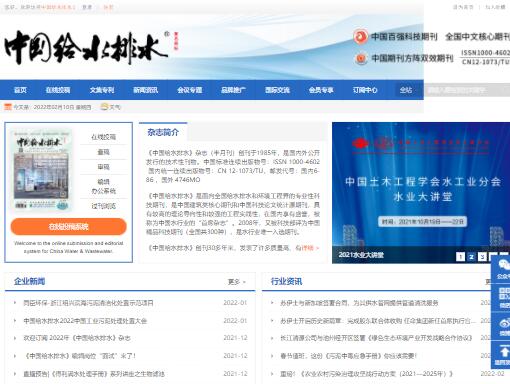Image resolution: width=510 pixels, height=384 pixels.
Task: Click the back-to-top arrow icon
Action: (x=504, y=352)
